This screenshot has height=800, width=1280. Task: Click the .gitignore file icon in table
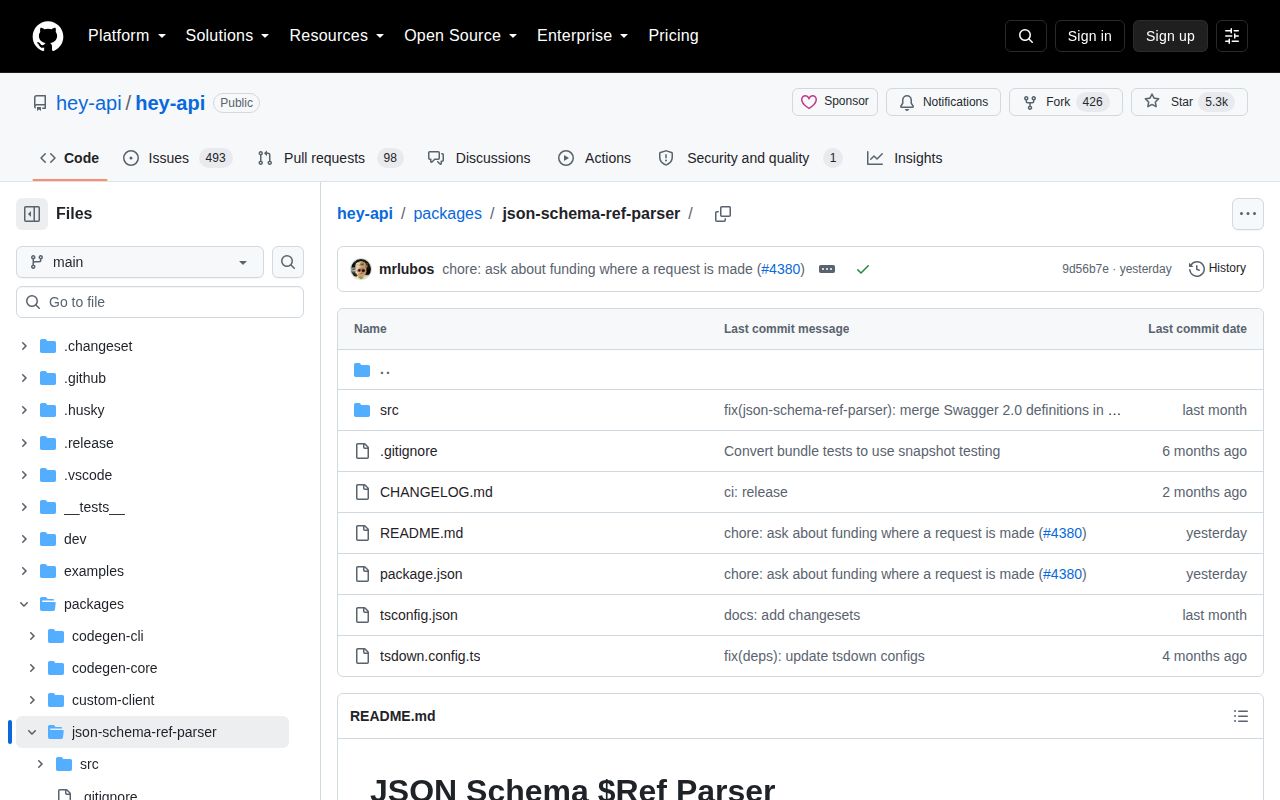coord(362,451)
